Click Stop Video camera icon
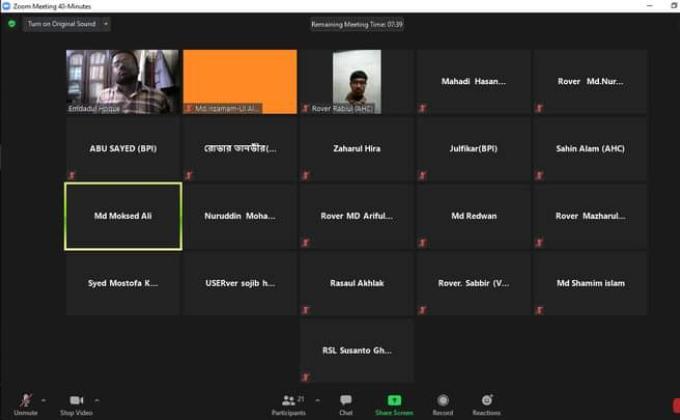This screenshot has width=680, height=420. (x=76, y=400)
